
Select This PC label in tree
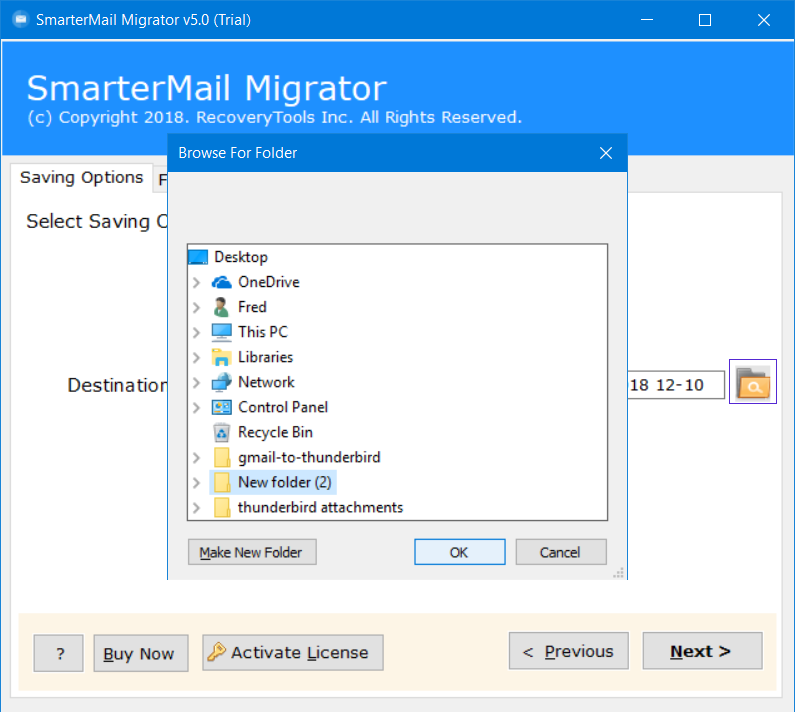click(263, 332)
